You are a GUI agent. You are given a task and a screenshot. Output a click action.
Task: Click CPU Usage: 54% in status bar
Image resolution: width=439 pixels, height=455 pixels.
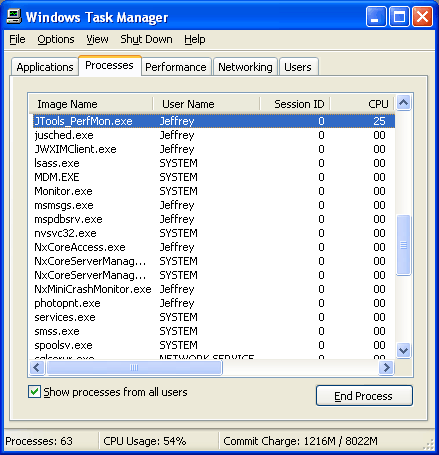tap(145, 441)
